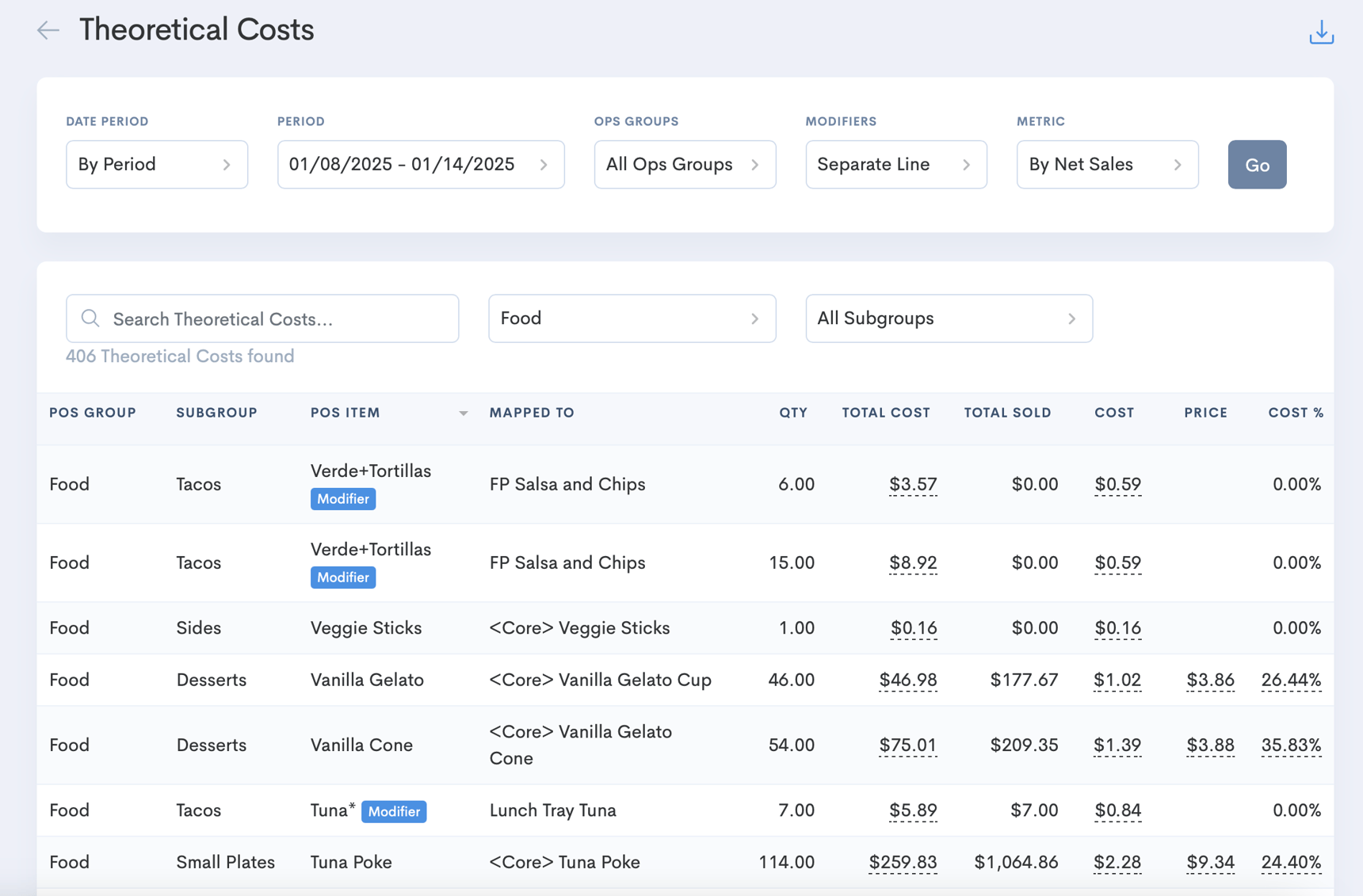Viewport: 1363px width, 896px height.
Task: Open the Separate Line modifiers dropdown
Action: (895, 165)
